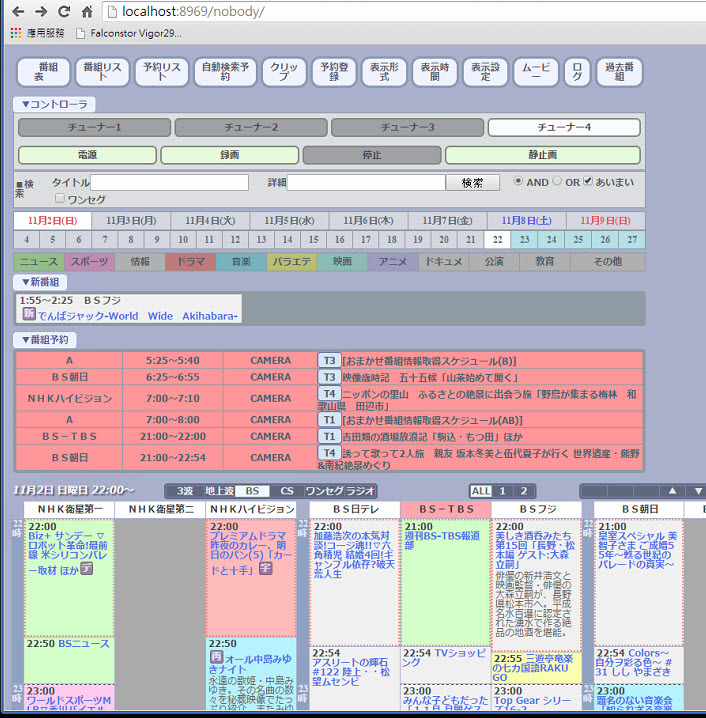Switch to the ワンセグ broadcast tab
Viewport: 706px width, 718px height.
pyautogui.click(x=325, y=491)
